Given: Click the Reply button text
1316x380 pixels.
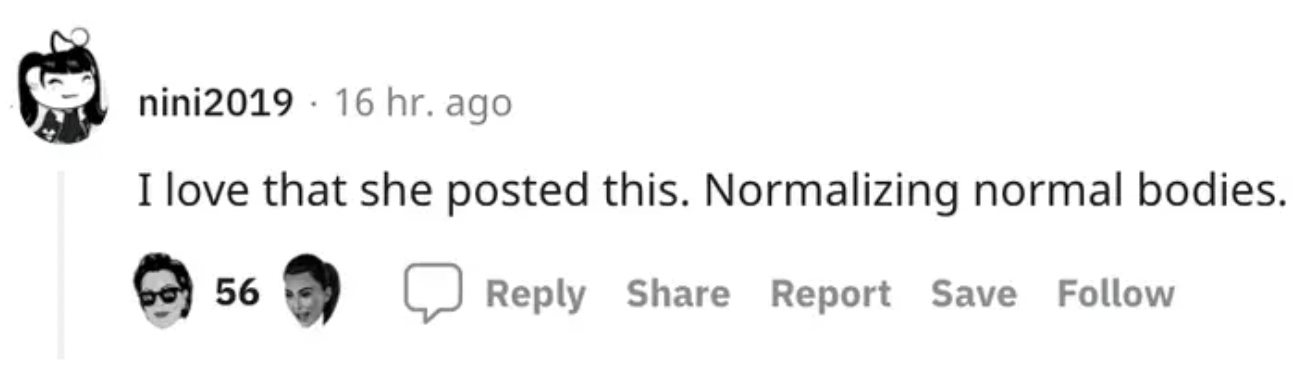Looking at the screenshot, I should pos(536,294).
